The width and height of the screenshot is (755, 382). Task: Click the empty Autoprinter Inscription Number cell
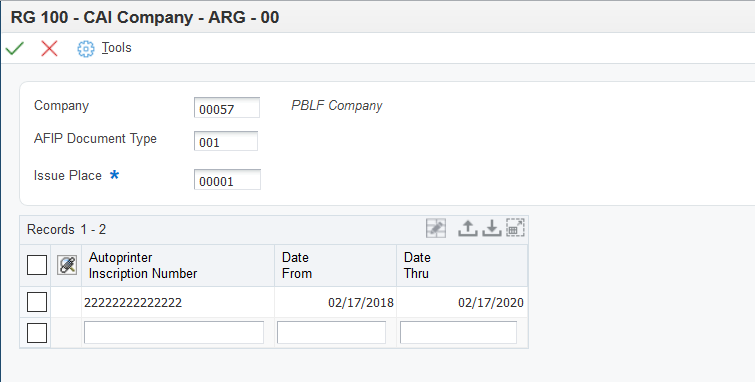pyautogui.click(x=174, y=332)
